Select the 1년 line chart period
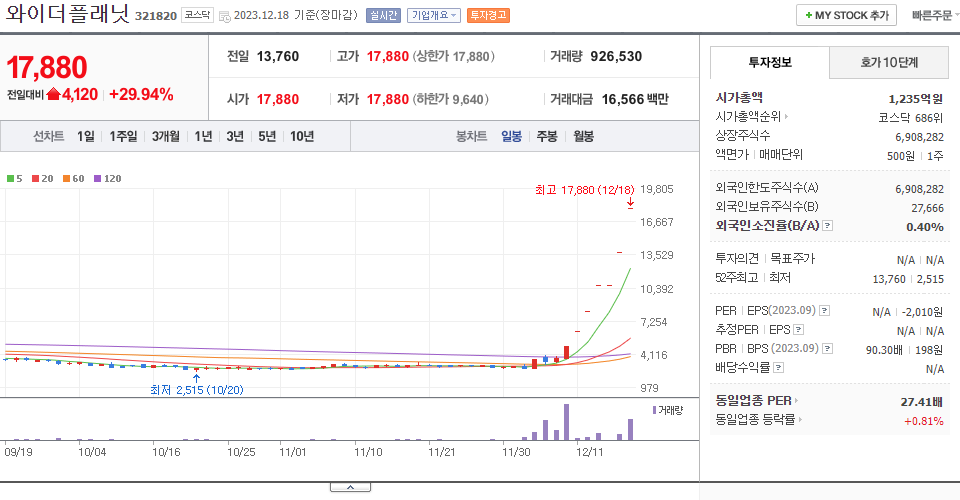 [x=203, y=136]
